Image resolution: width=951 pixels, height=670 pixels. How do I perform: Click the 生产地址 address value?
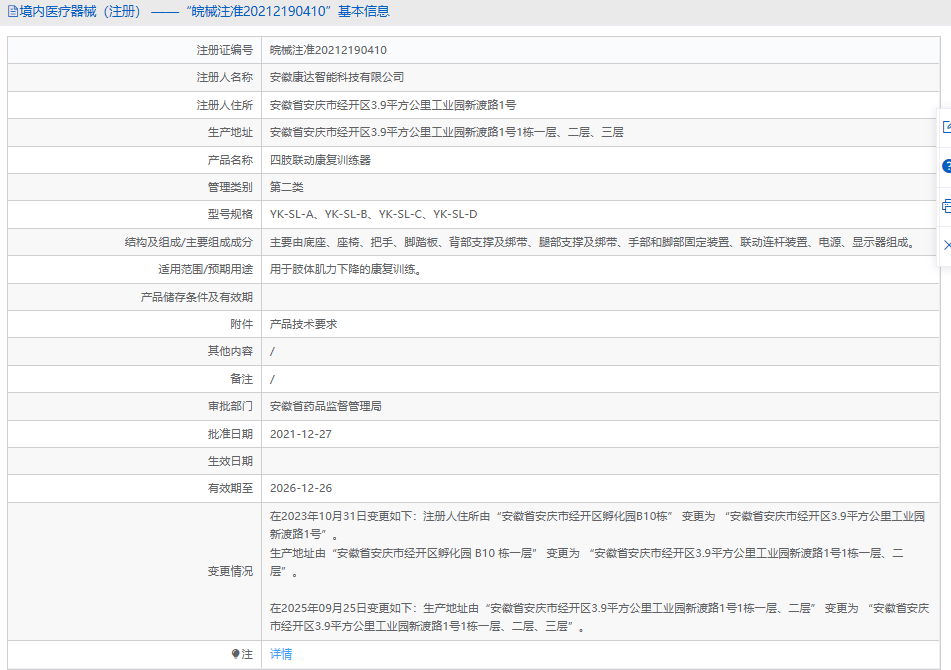(x=446, y=132)
